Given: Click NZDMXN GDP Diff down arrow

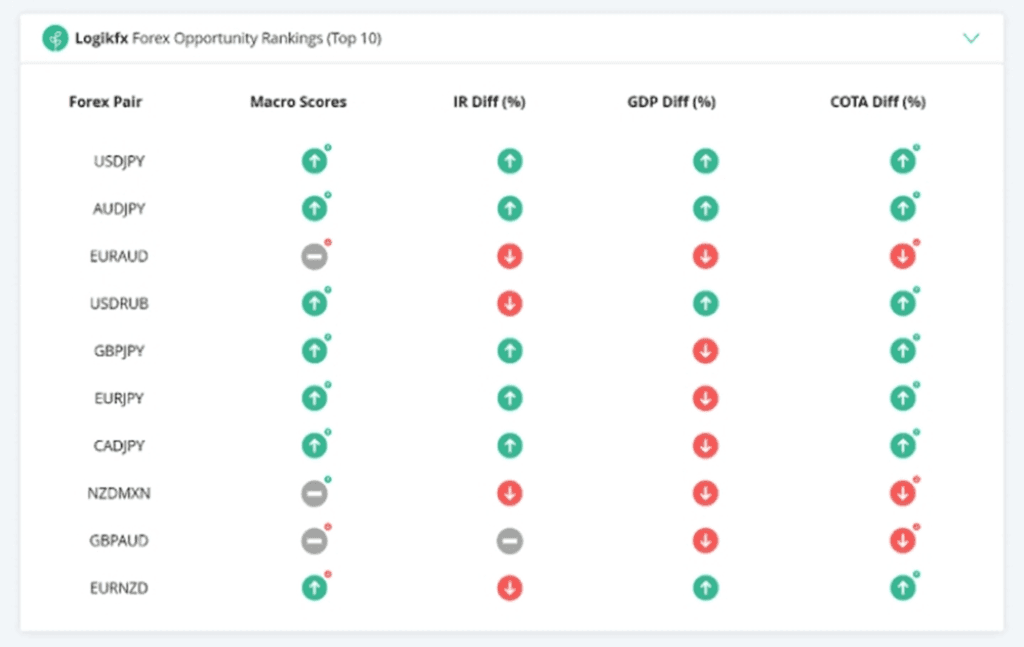Looking at the screenshot, I should coord(705,493).
